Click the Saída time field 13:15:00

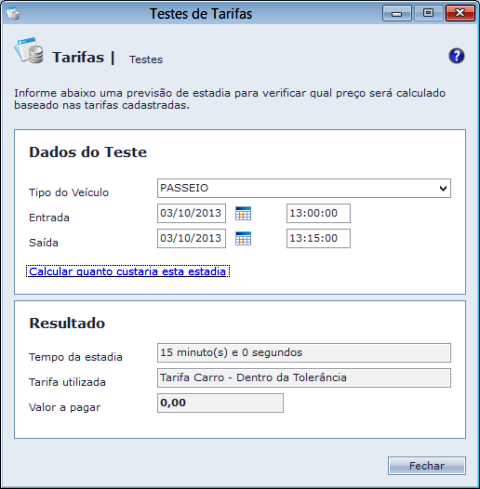(318, 238)
